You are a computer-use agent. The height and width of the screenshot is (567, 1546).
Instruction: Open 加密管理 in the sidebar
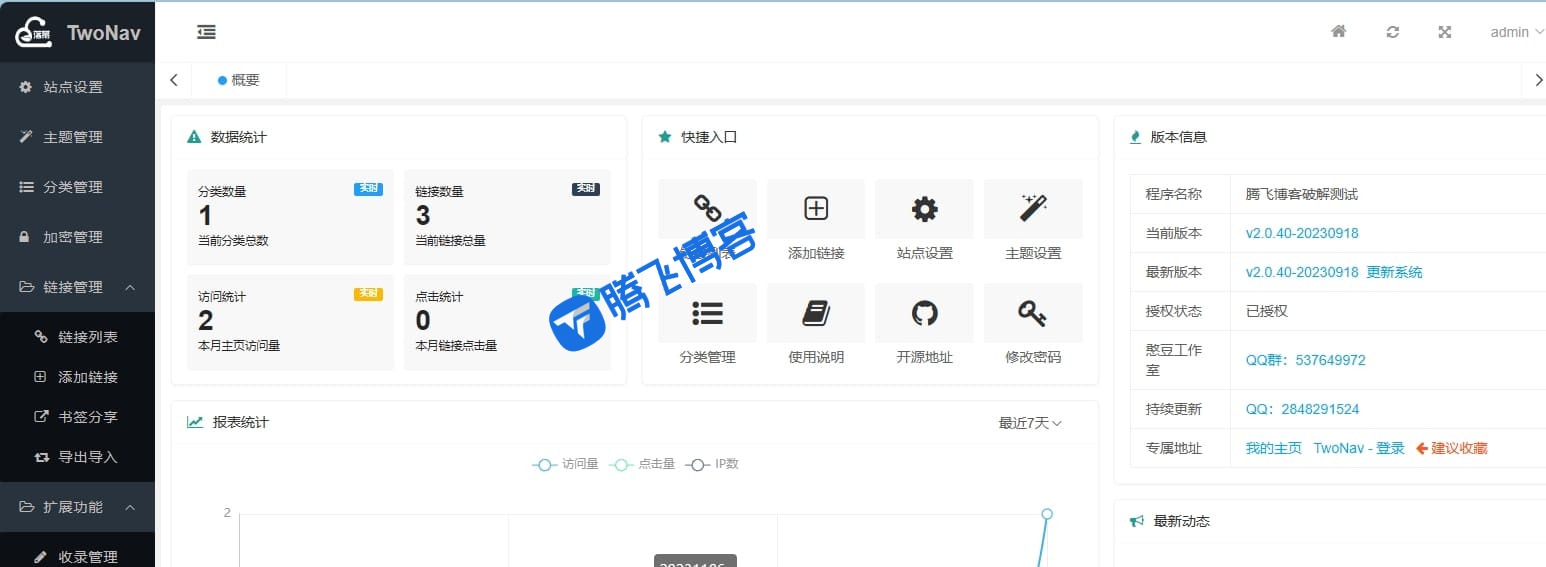point(77,237)
